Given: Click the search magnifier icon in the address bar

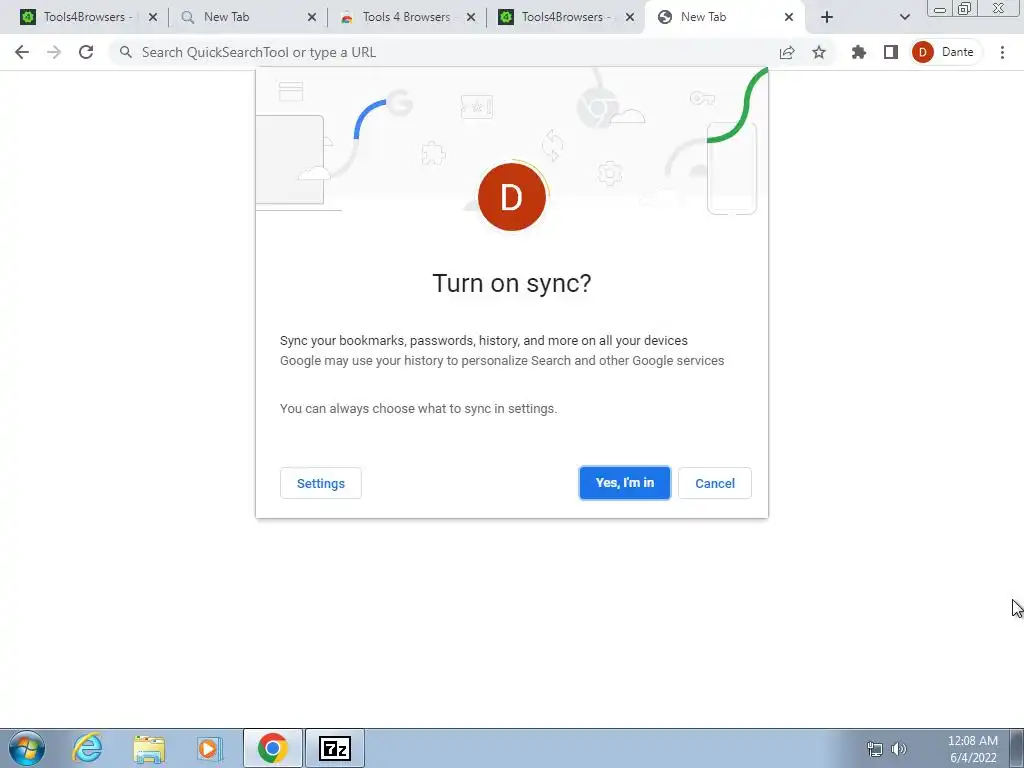Looking at the screenshot, I should tap(126, 52).
